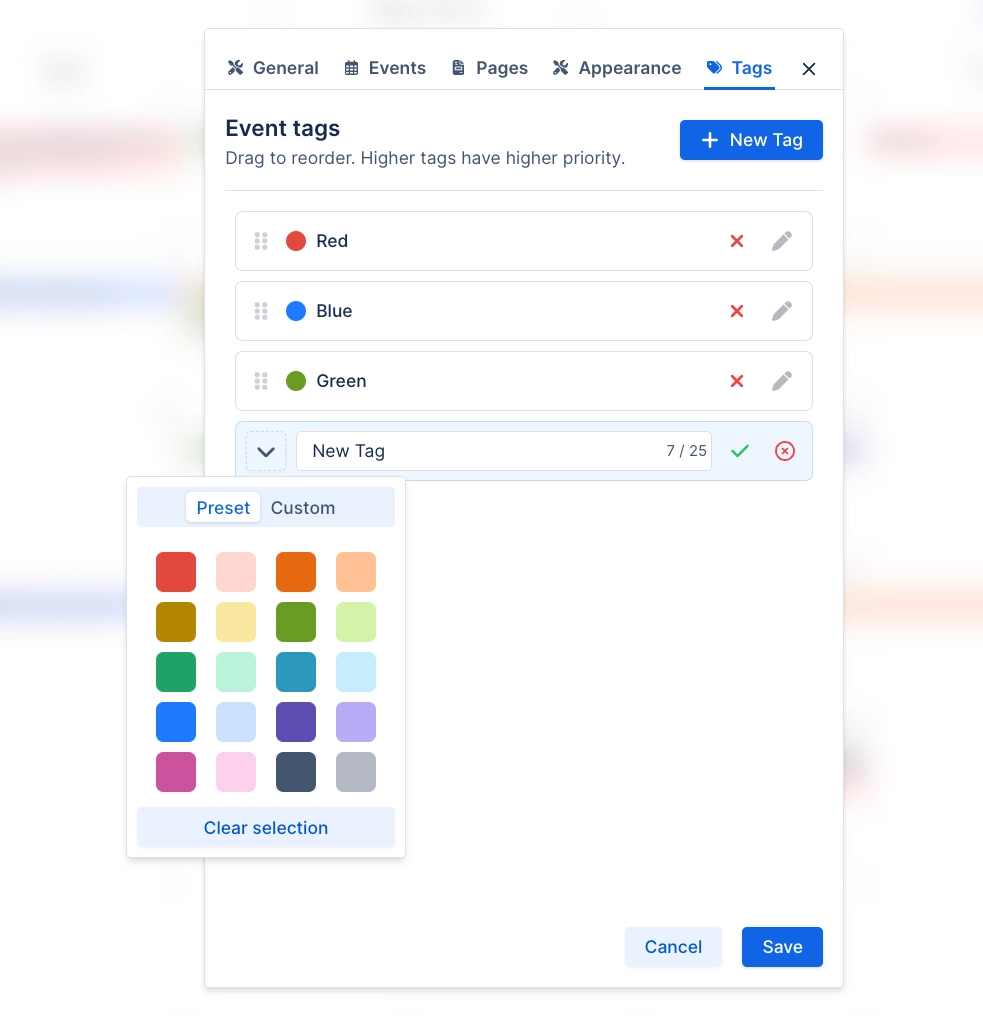983x1023 pixels.
Task: Create a new tag with the New Tag button
Action: [751, 140]
